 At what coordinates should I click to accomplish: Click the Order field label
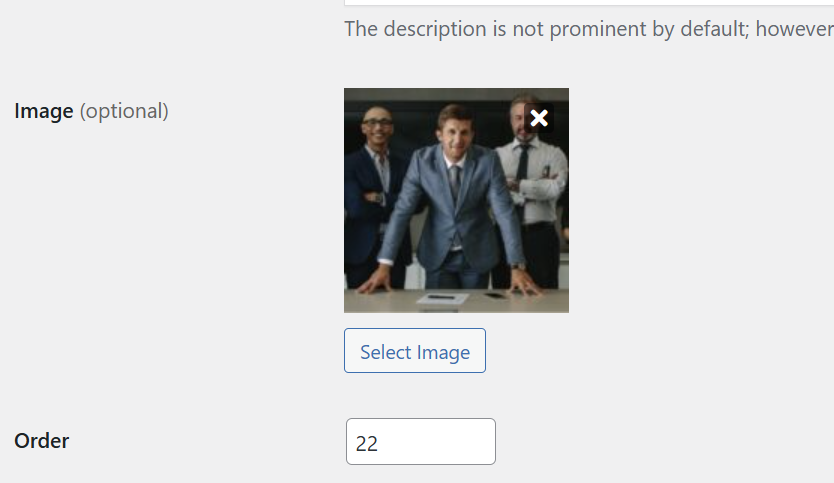coord(41,441)
